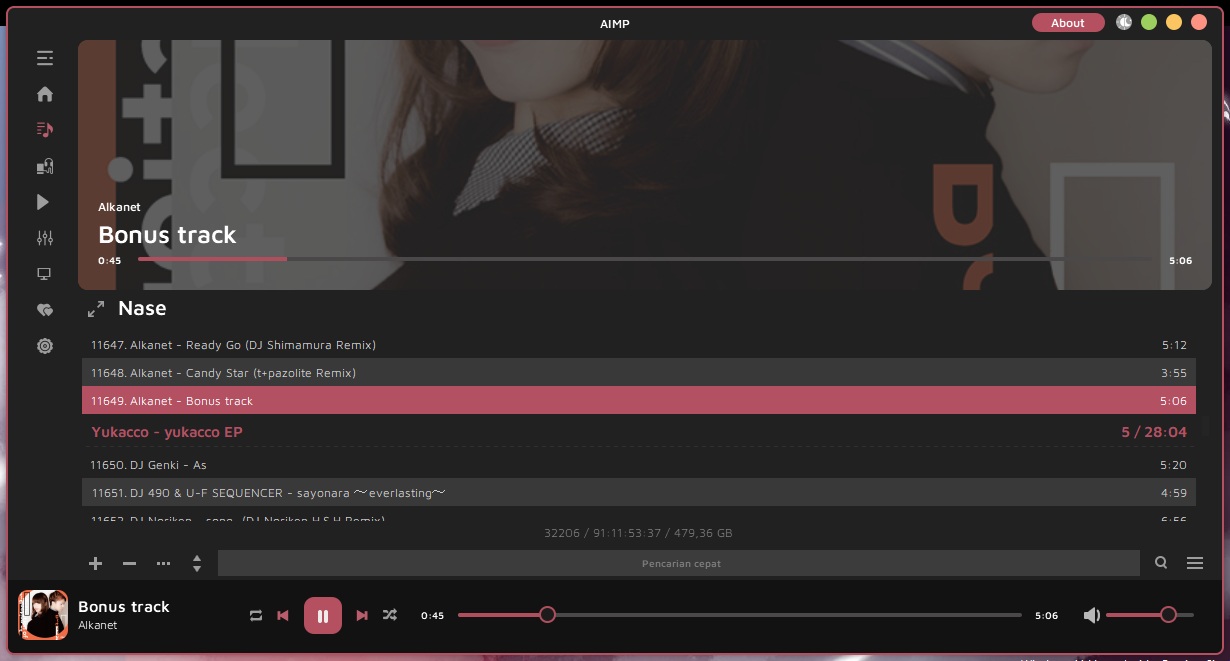Click the bottom bar seek slider
This screenshot has width=1230, height=661.
pyautogui.click(x=740, y=615)
